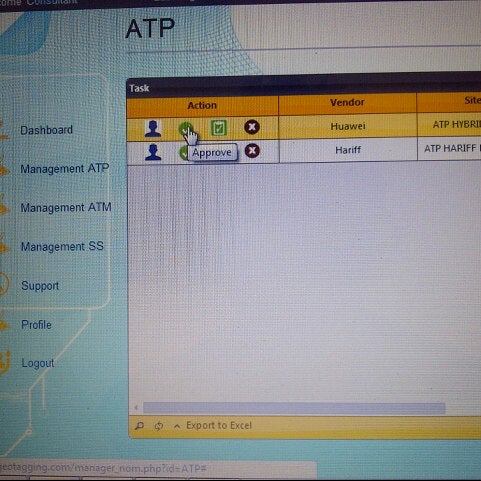The width and height of the screenshot is (481, 481).
Task: Open the Dashboard menu item
Action: (46, 130)
